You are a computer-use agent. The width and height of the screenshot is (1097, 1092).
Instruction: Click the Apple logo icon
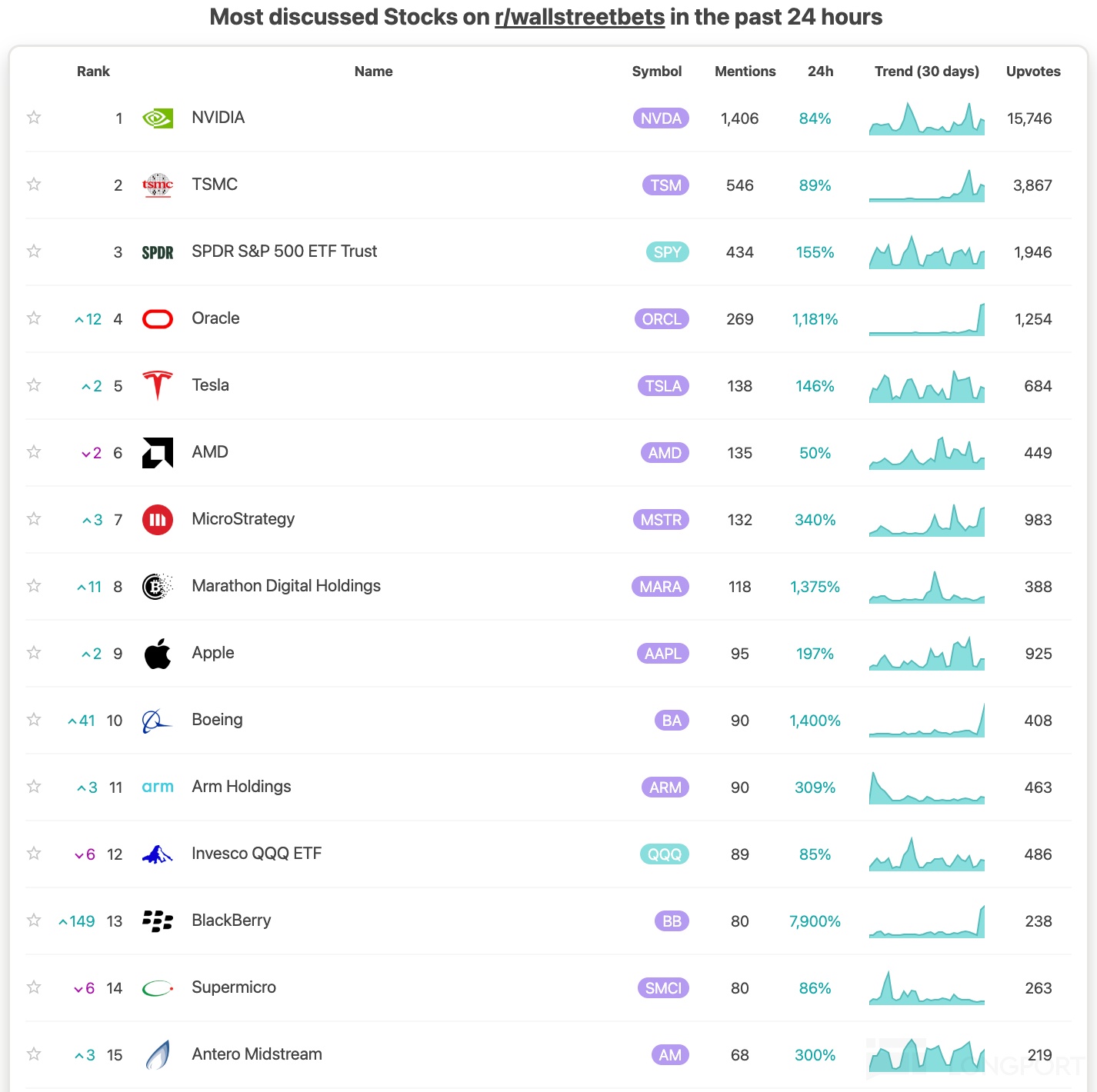coord(158,654)
